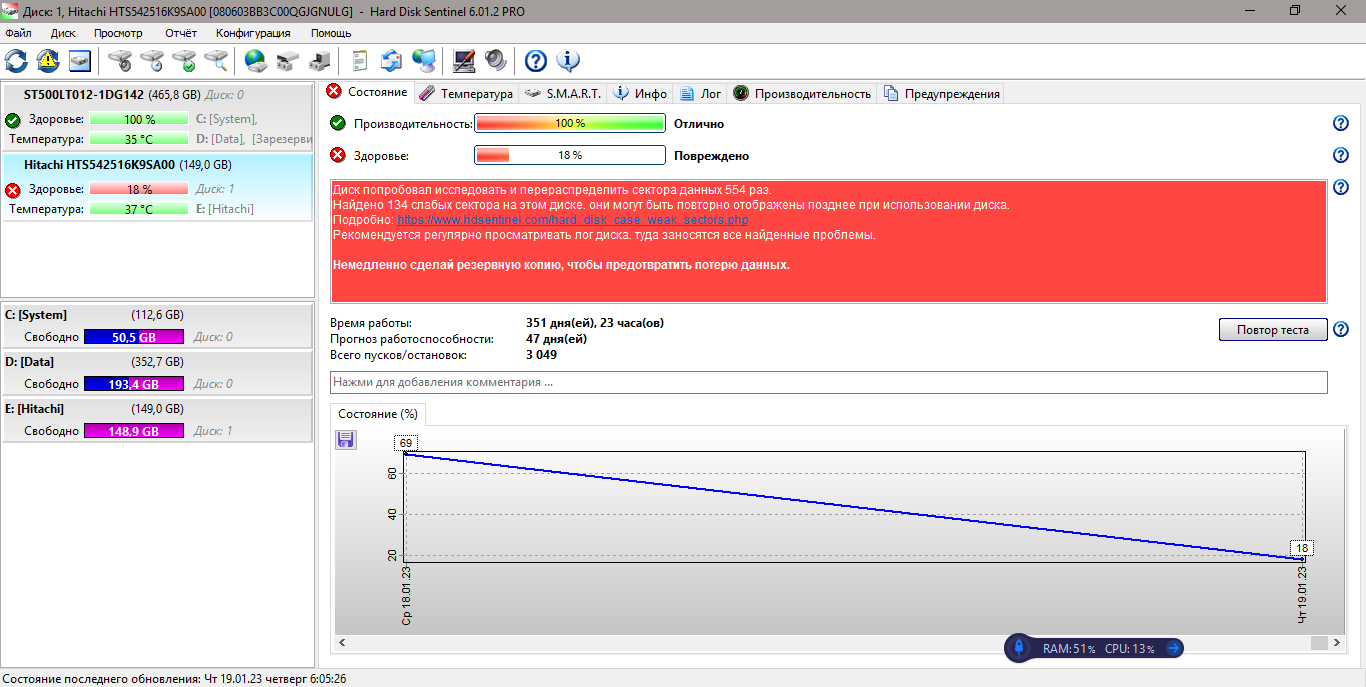Click the green check icon on ST500LT012 disk
1366x687 pixels.
pyautogui.click(x=13, y=120)
